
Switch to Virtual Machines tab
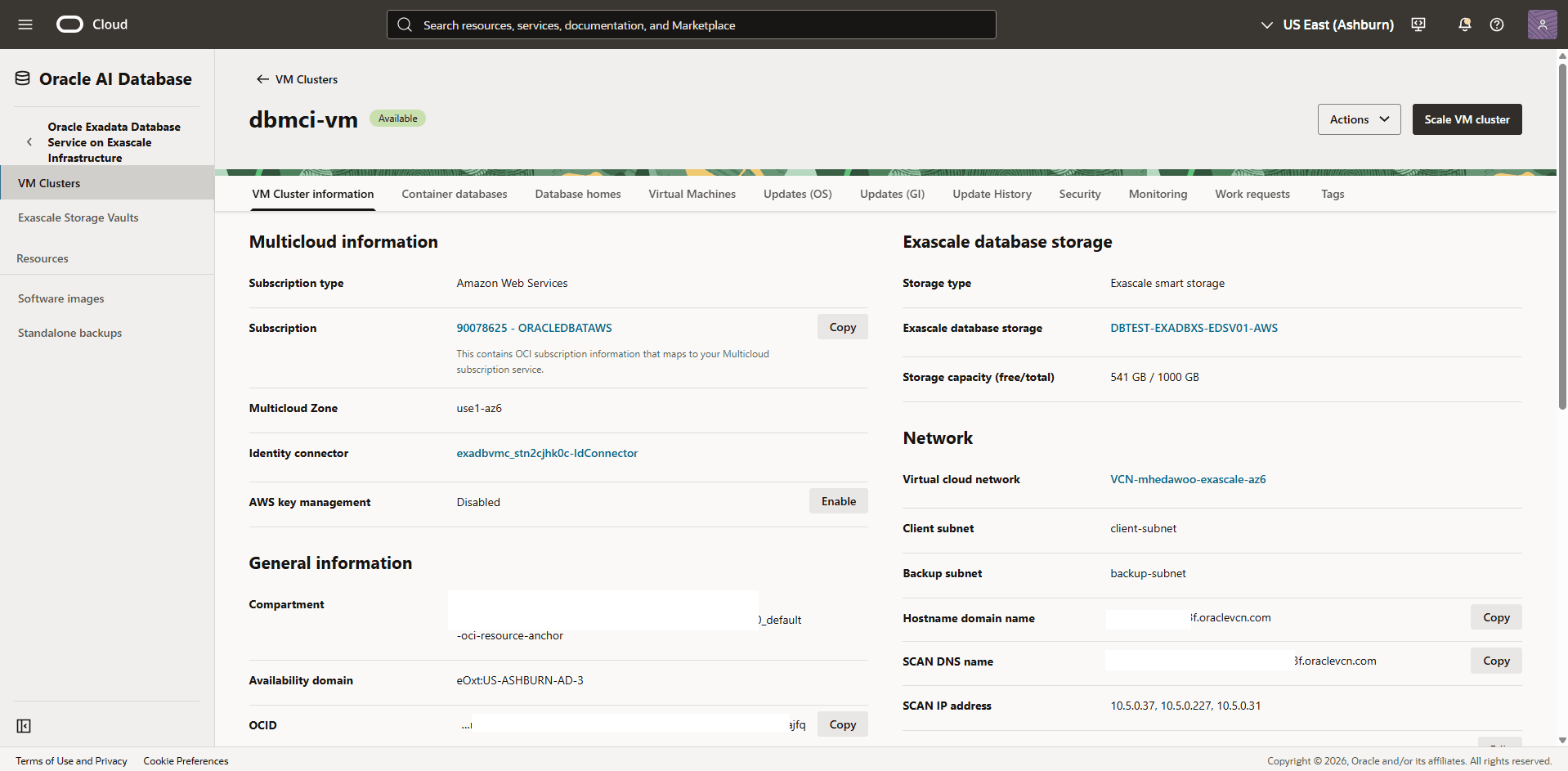click(692, 194)
